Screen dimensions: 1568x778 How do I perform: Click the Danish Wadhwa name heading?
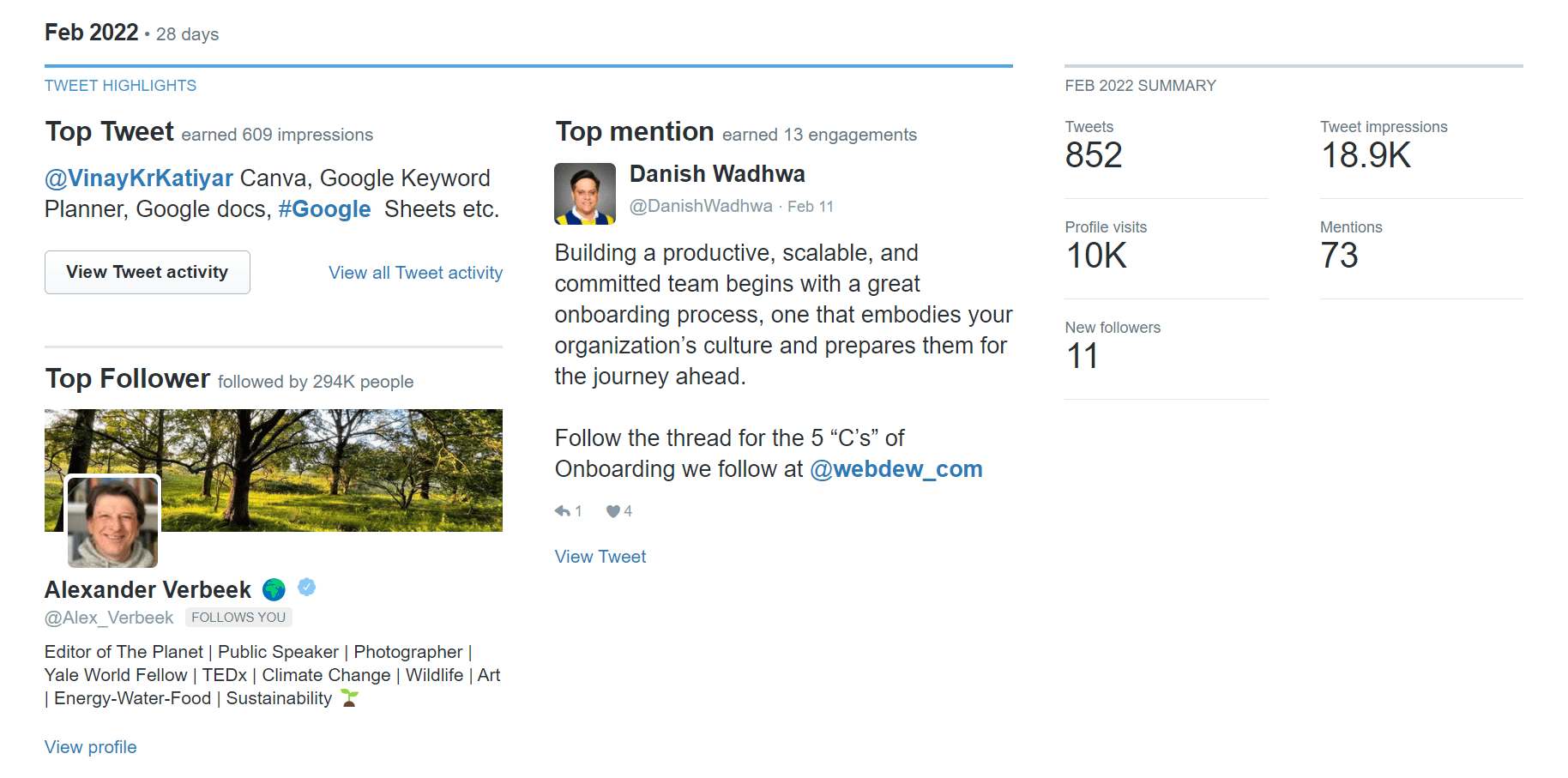(x=717, y=174)
